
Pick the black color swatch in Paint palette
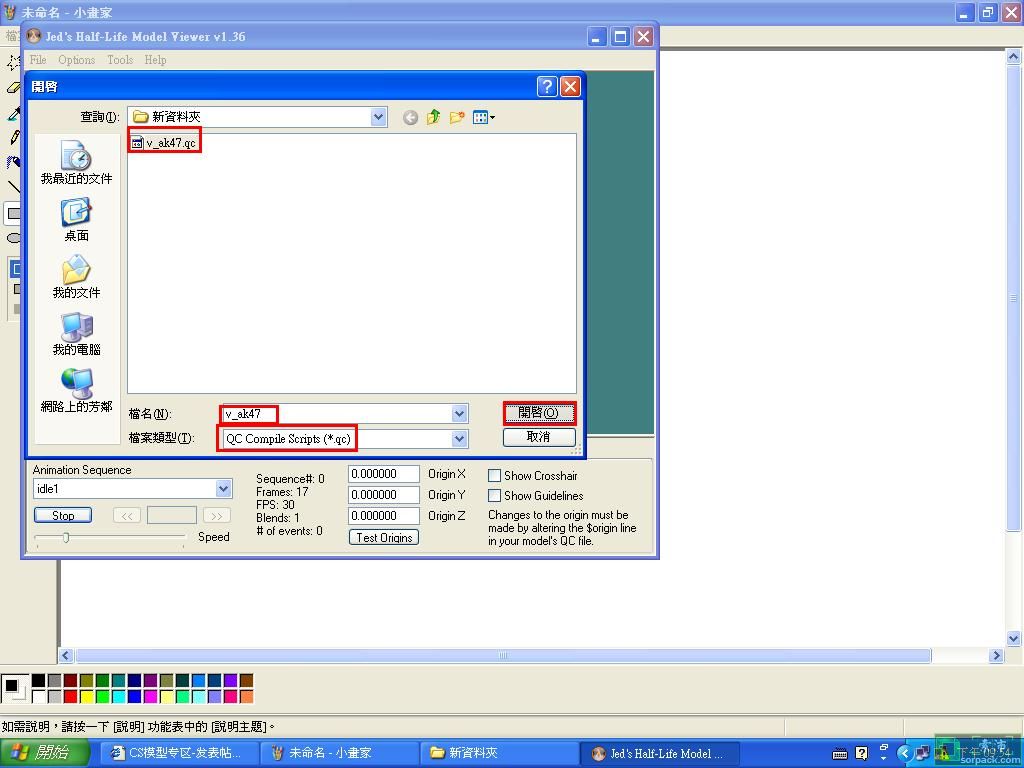click(39, 680)
